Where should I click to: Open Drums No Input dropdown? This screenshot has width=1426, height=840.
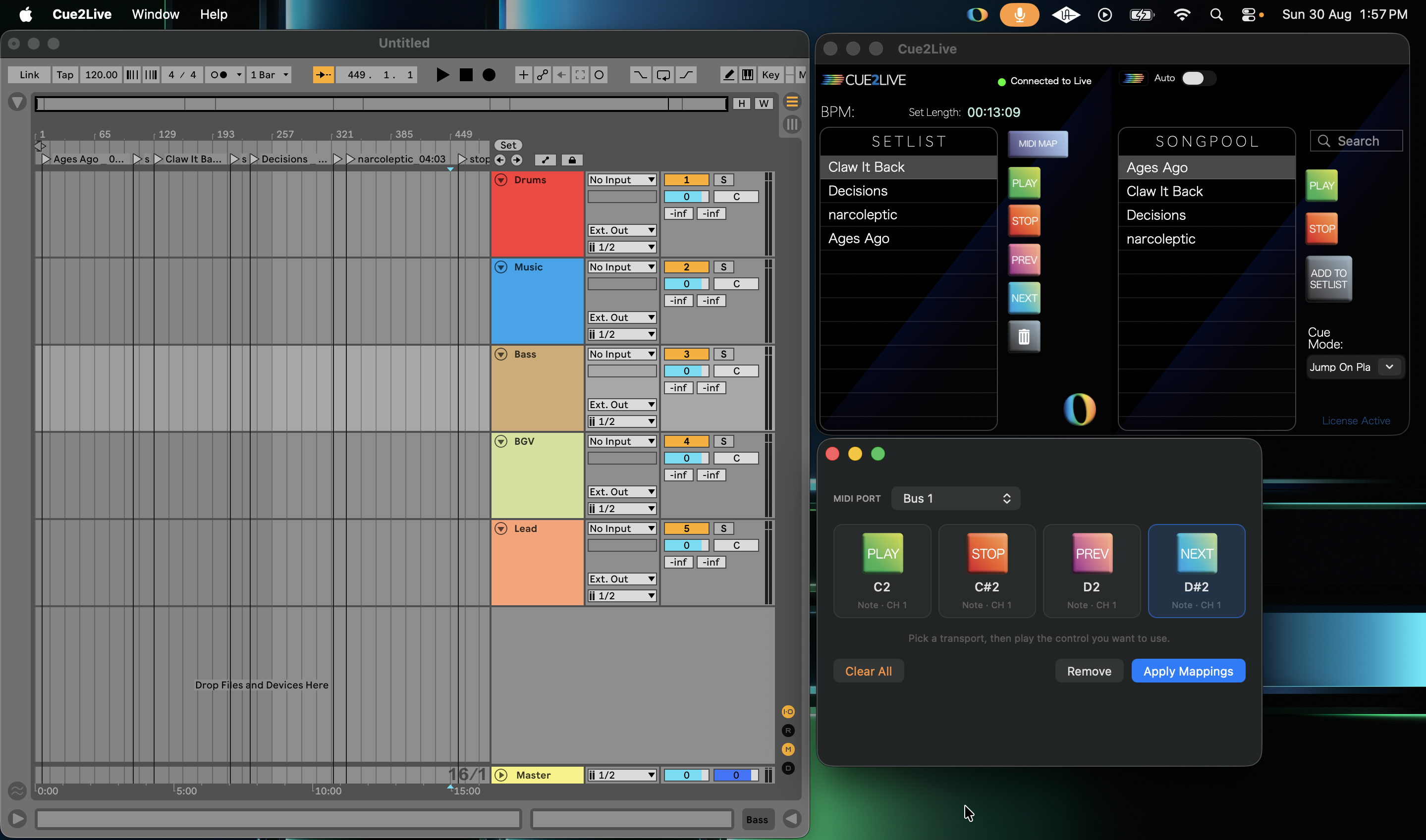click(621, 180)
